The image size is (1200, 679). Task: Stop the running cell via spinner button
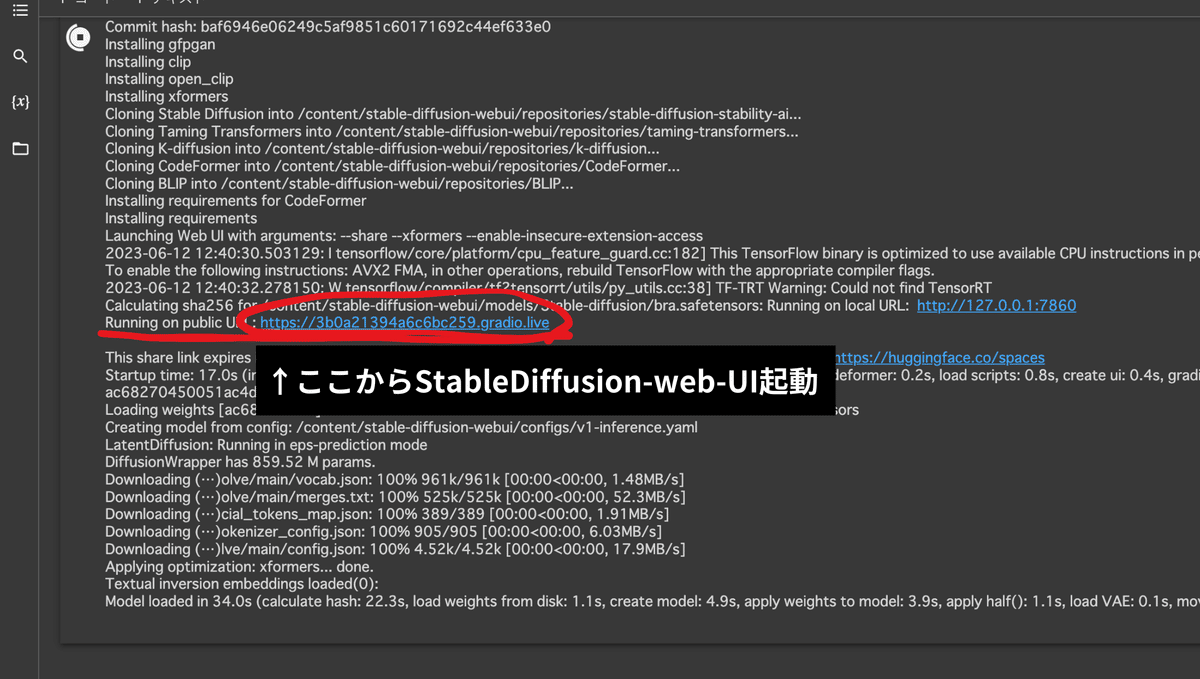pyautogui.click(x=78, y=38)
